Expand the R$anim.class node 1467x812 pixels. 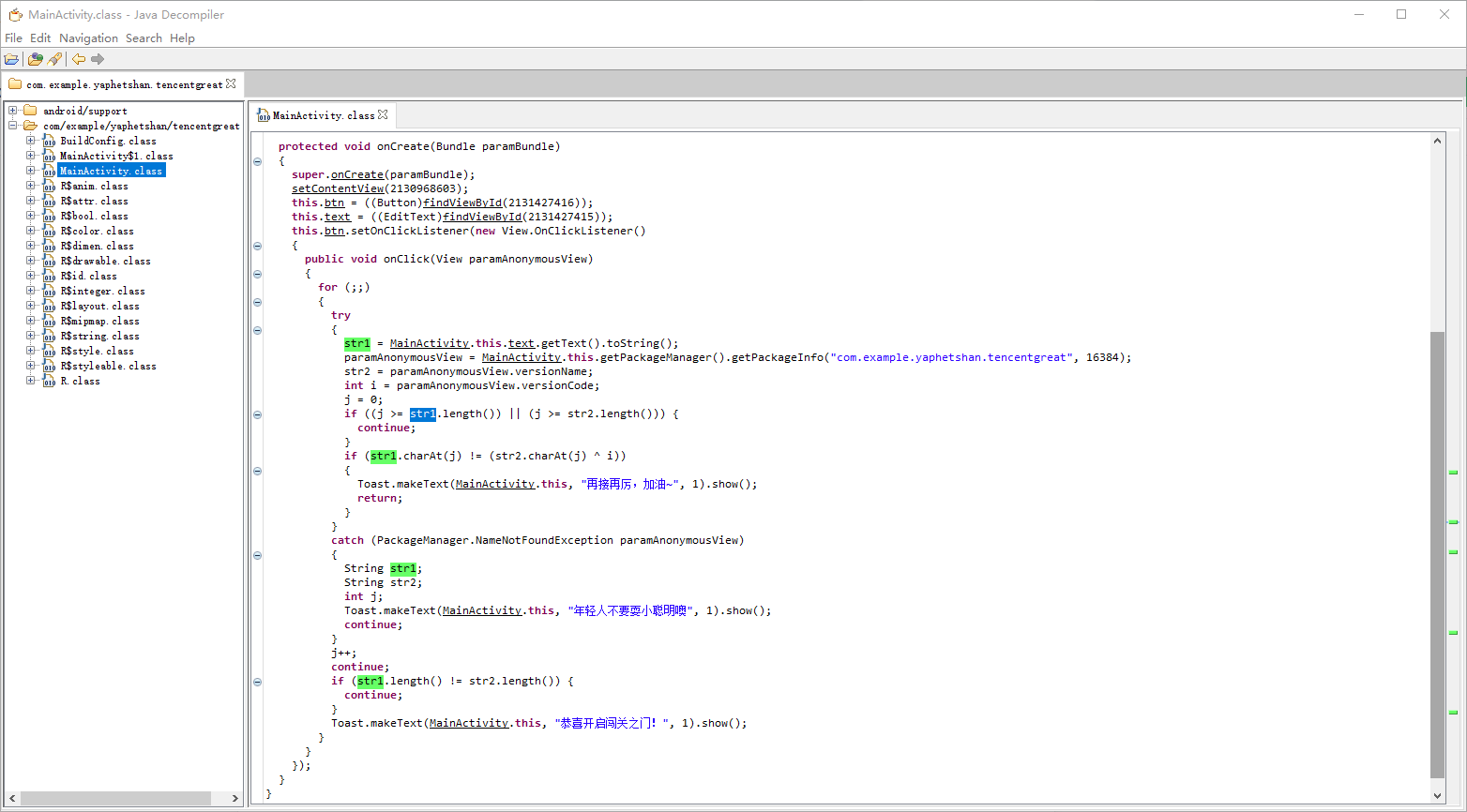click(x=30, y=186)
